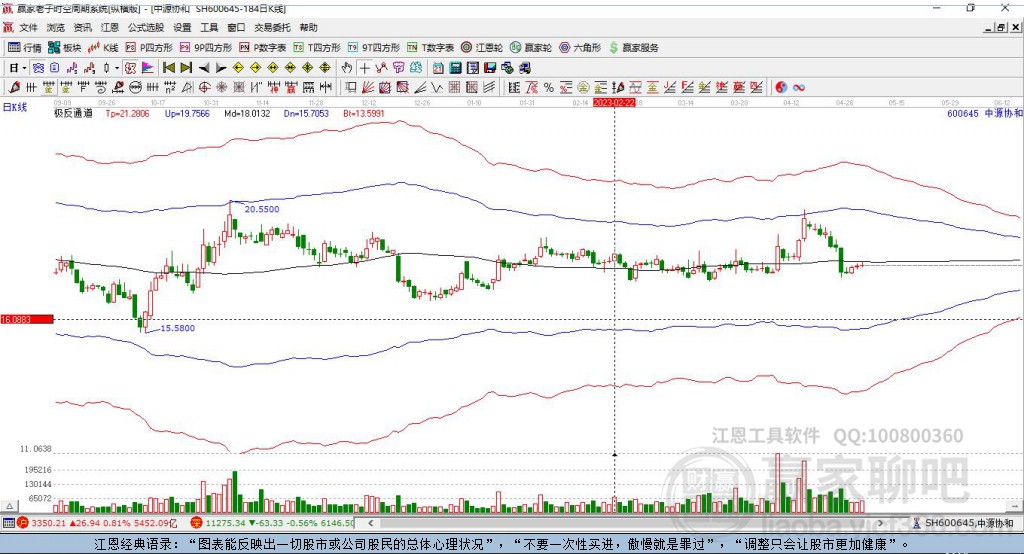
Task: Click the 极反通道 indicator name
Action: (x=73, y=113)
